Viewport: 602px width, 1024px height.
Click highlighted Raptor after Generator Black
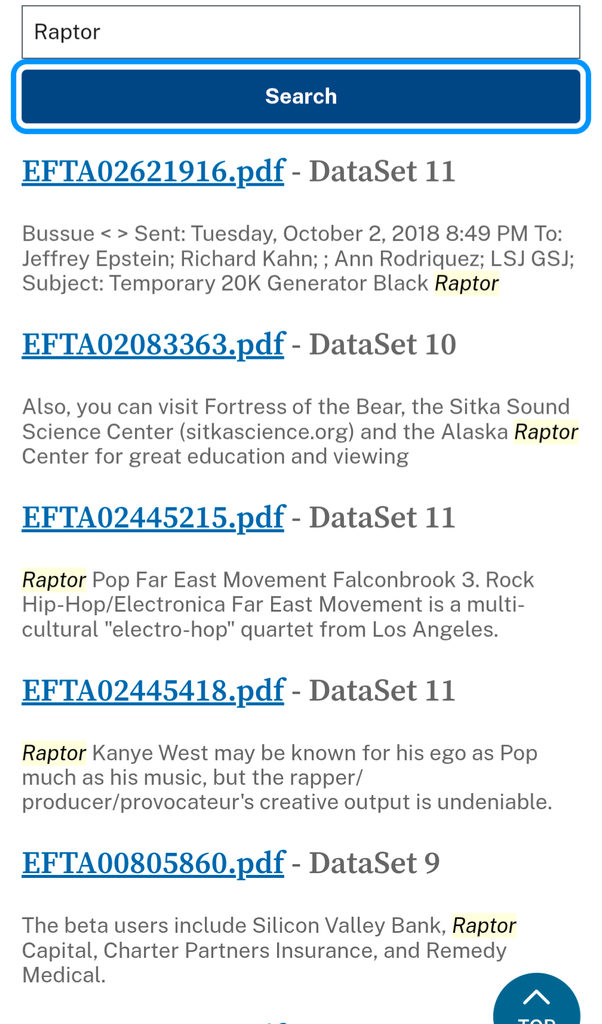point(466,283)
